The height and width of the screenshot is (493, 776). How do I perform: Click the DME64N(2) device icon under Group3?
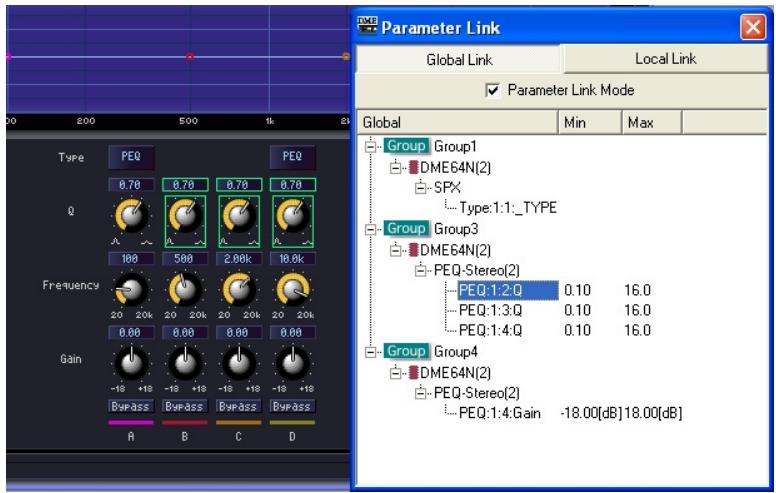413,249
